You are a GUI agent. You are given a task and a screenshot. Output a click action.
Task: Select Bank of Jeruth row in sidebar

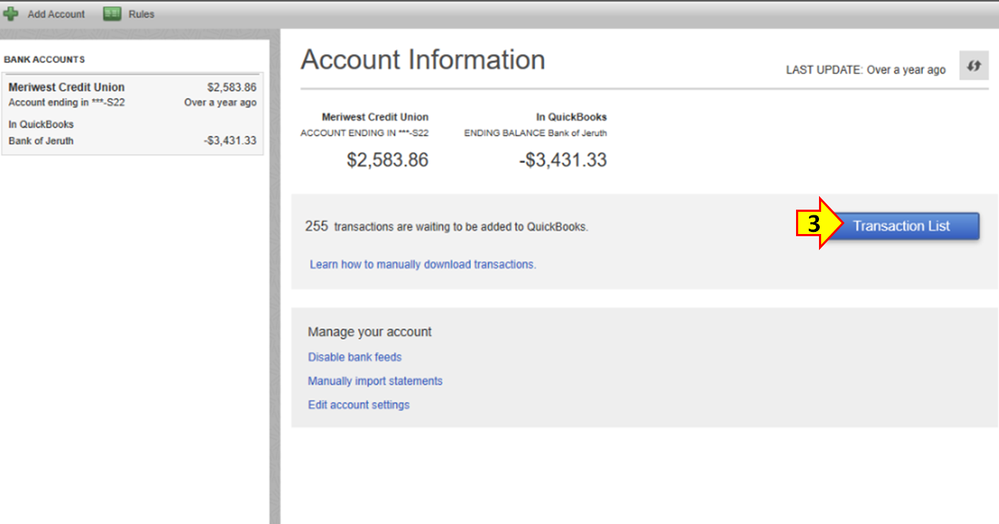[41, 141]
